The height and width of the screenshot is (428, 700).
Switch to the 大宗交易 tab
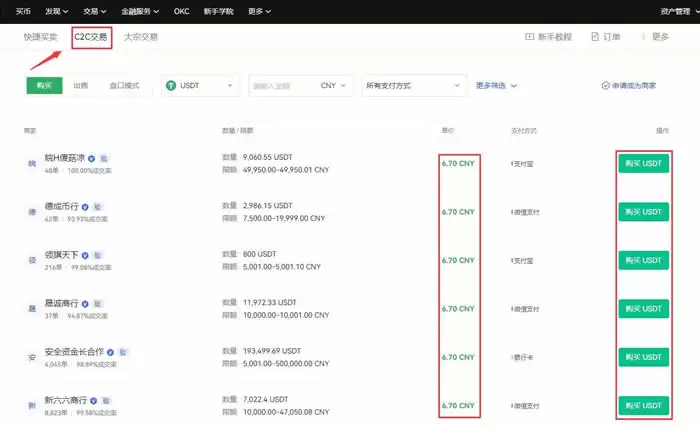tap(141, 37)
